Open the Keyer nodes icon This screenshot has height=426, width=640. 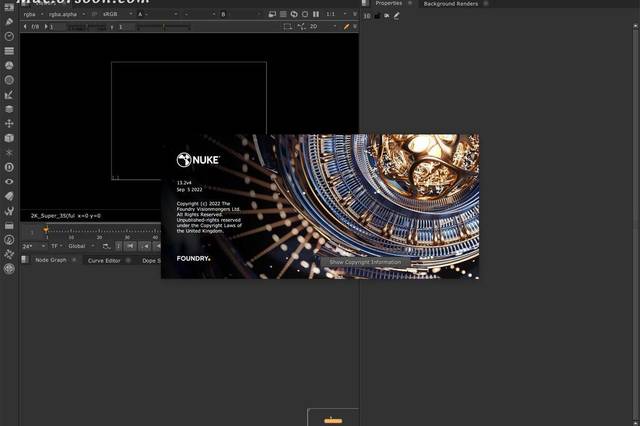pos(9,95)
